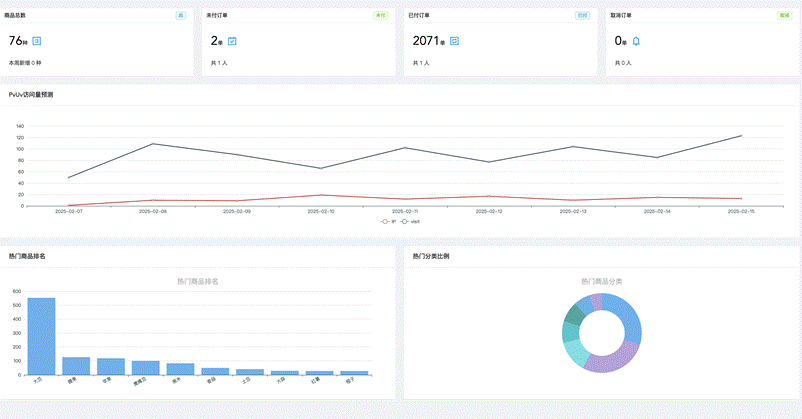The width and height of the screenshot is (802, 419).
Task: Toggle the IP series in chart legend
Action: [388, 222]
